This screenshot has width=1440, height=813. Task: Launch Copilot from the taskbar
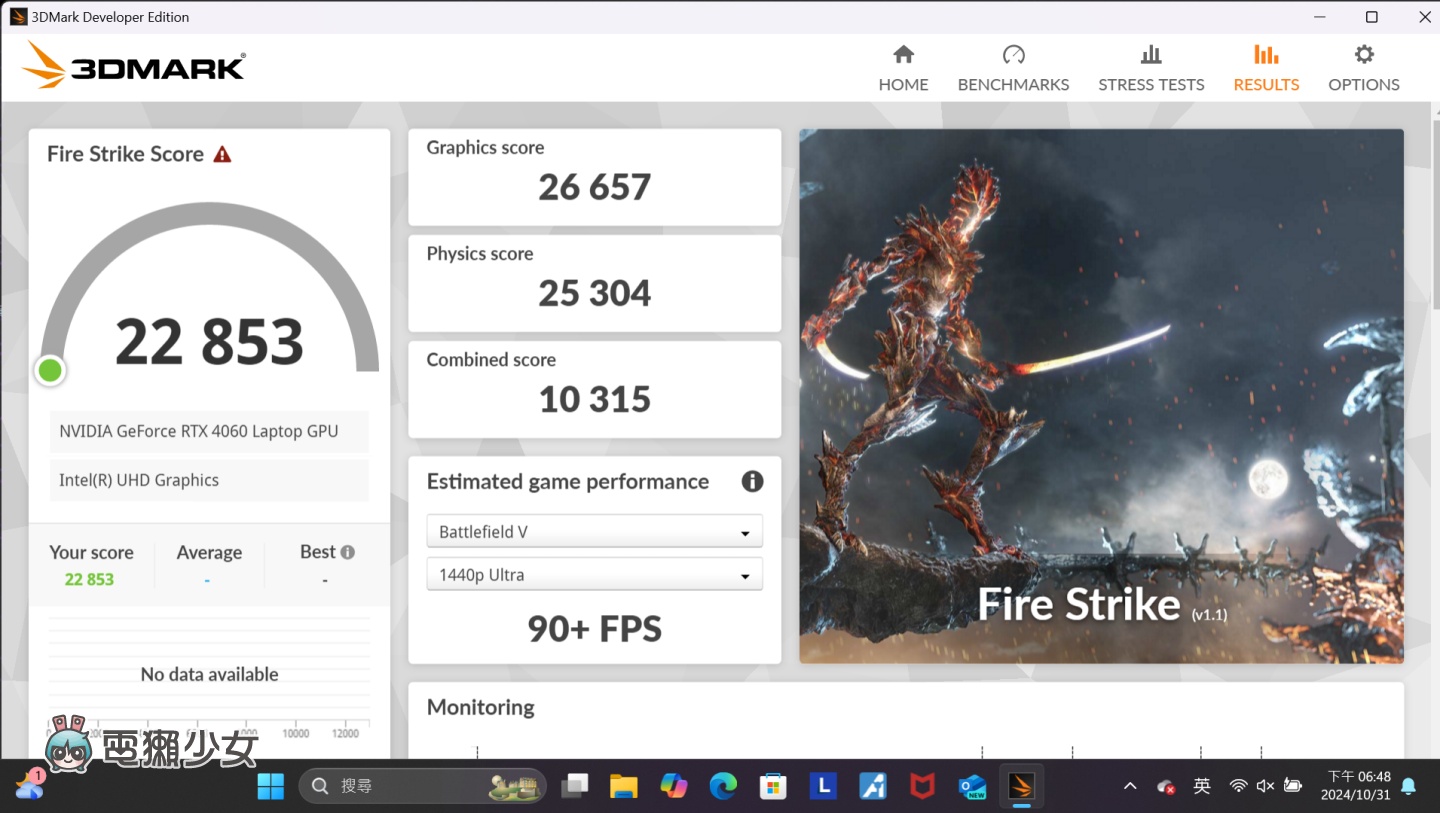[674, 786]
